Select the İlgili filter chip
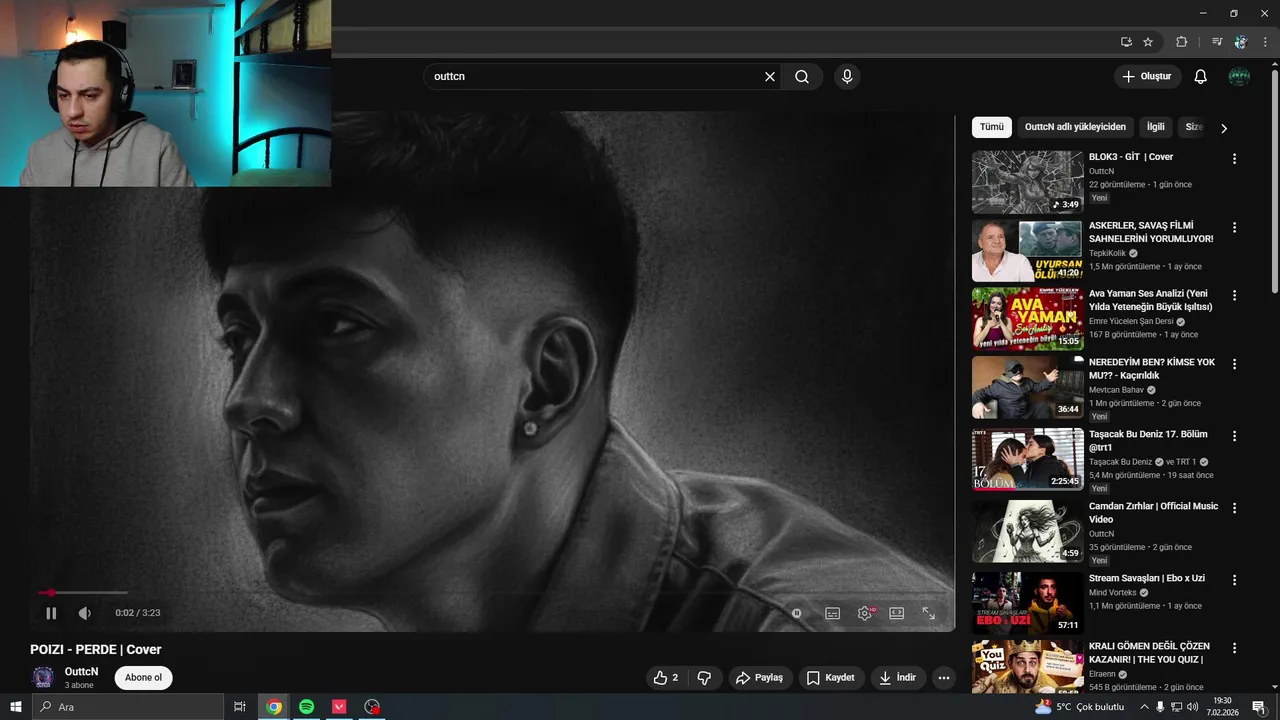1280x720 pixels. (1156, 127)
